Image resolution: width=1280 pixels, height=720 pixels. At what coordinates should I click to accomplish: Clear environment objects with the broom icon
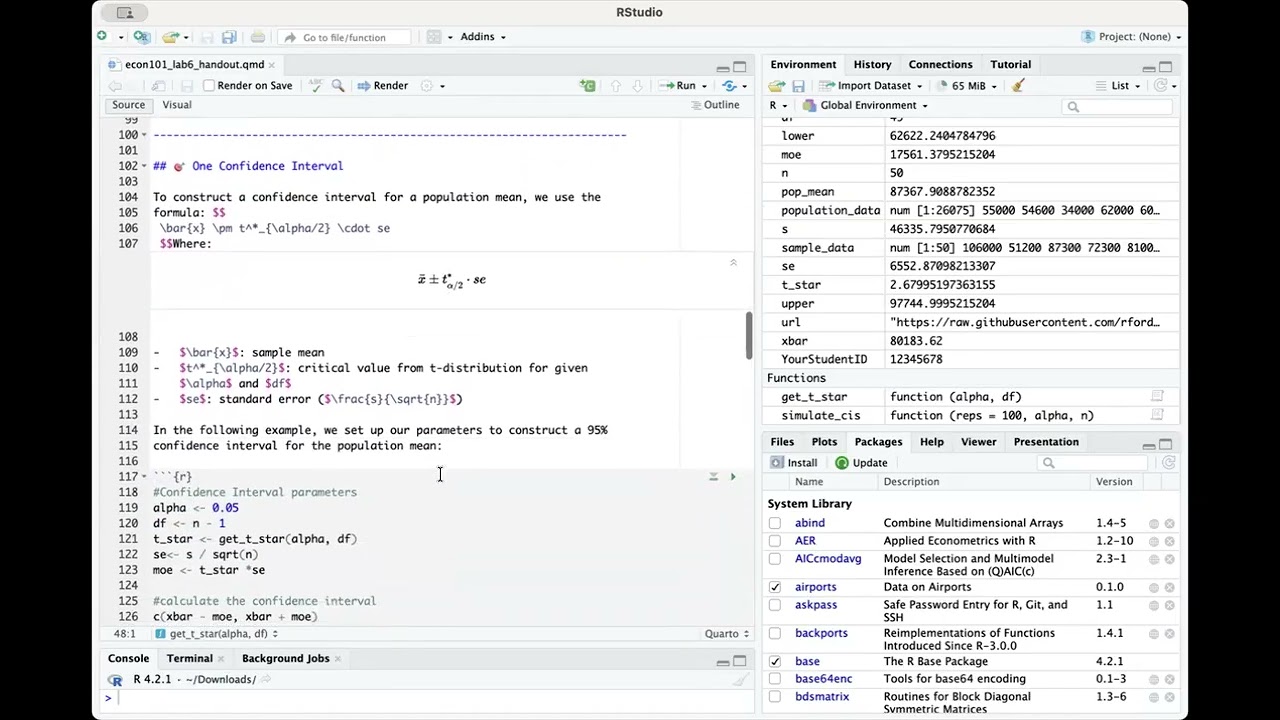[x=1018, y=86]
